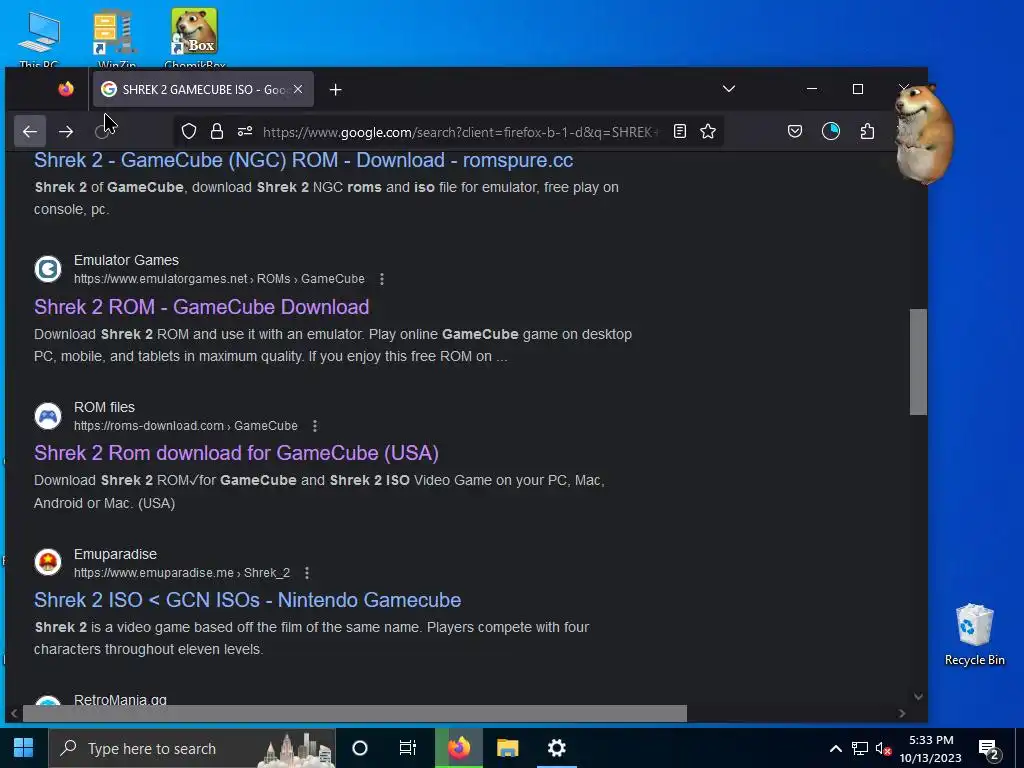Click the taskbar search box
This screenshot has height=768, width=1024.
192,748
